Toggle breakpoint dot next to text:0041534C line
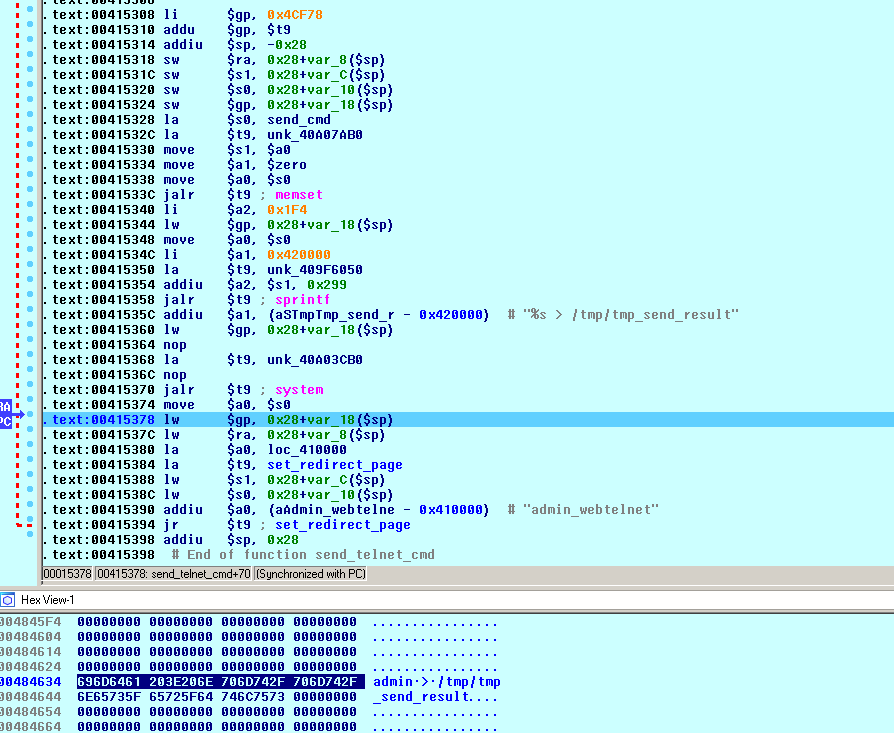This screenshot has width=894, height=733. tap(30, 249)
